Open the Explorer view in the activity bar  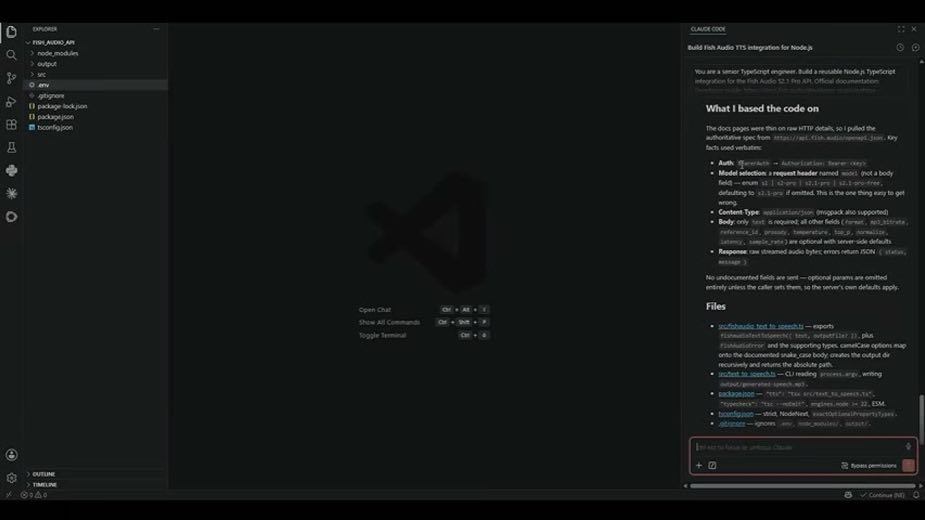(11, 32)
